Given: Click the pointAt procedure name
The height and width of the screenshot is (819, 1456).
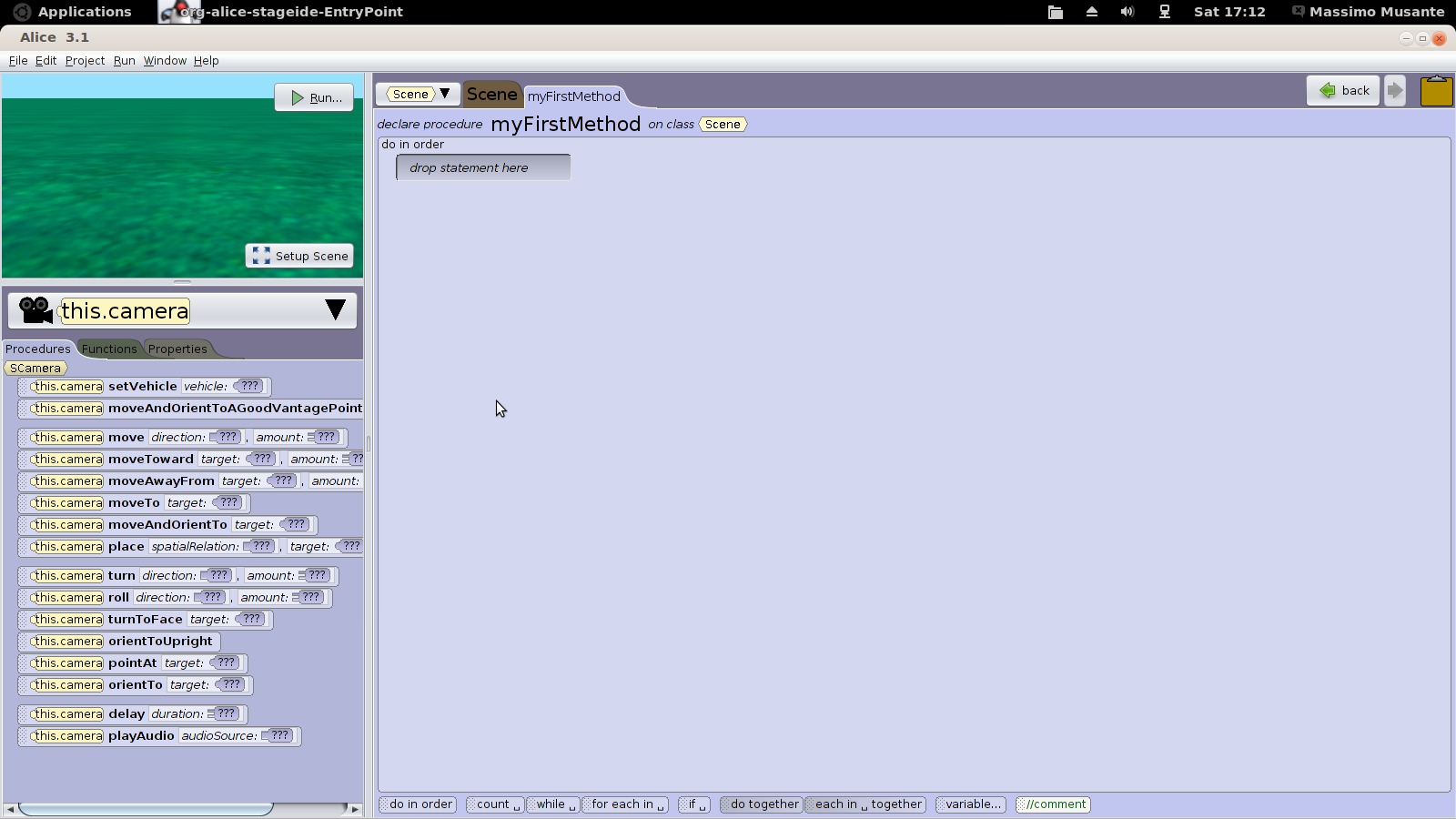Looking at the screenshot, I should pyautogui.click(x=133, y=662).
